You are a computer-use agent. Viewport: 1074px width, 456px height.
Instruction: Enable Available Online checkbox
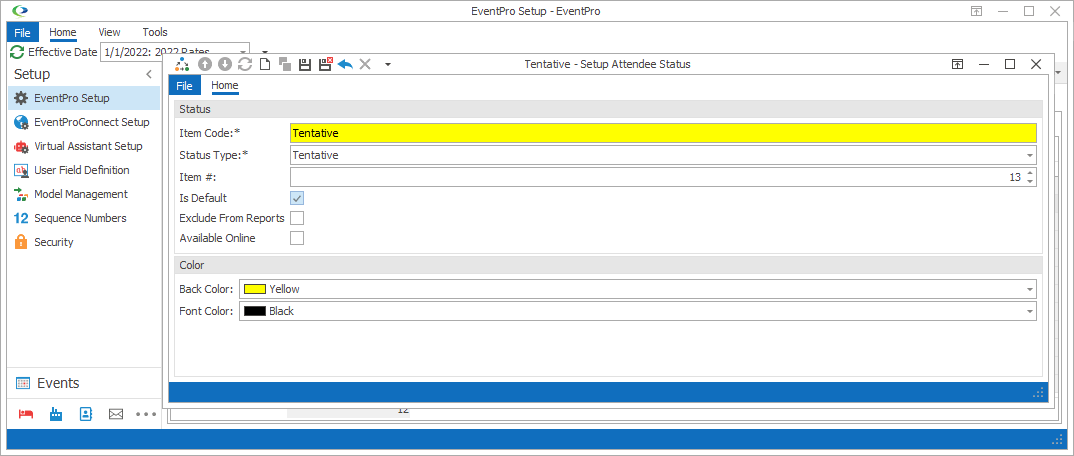[297, 238]
